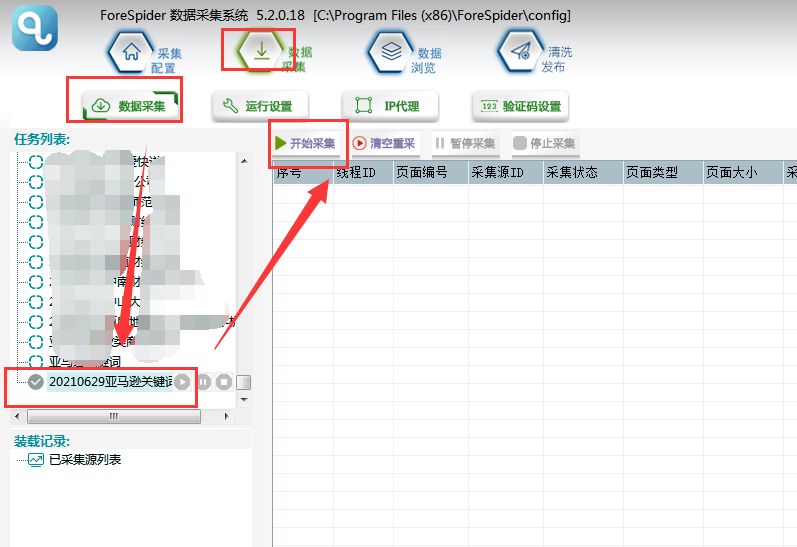Open the IP代理 tab

[x=390, y=106]
